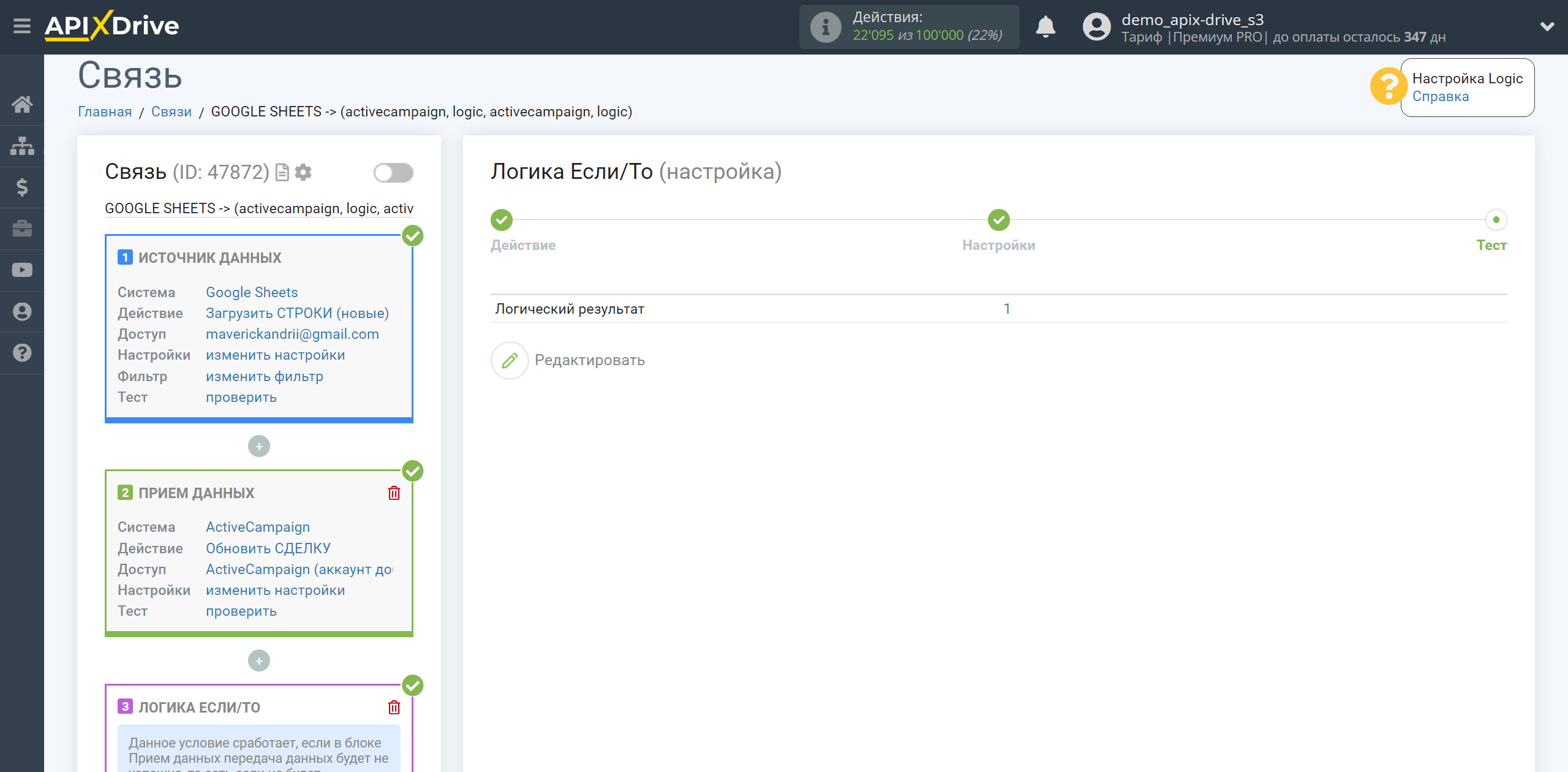The image size is (1568, 772).
Task: Select Логический результат row
Action: (998, 309)
